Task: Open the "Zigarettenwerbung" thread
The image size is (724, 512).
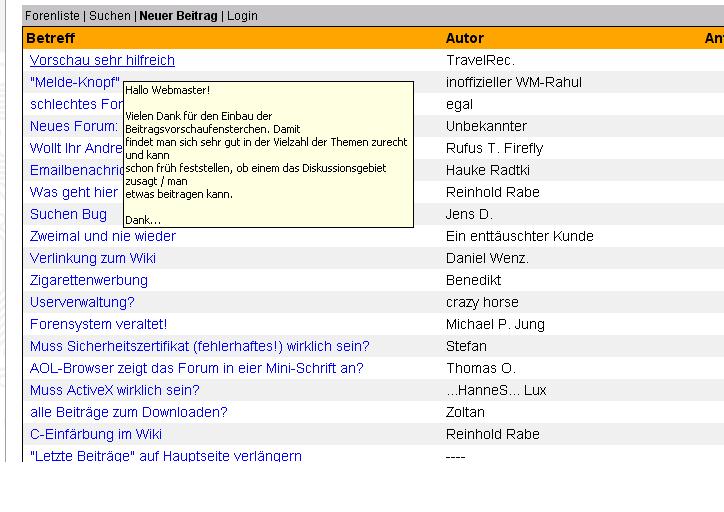Action: (89, 280)
